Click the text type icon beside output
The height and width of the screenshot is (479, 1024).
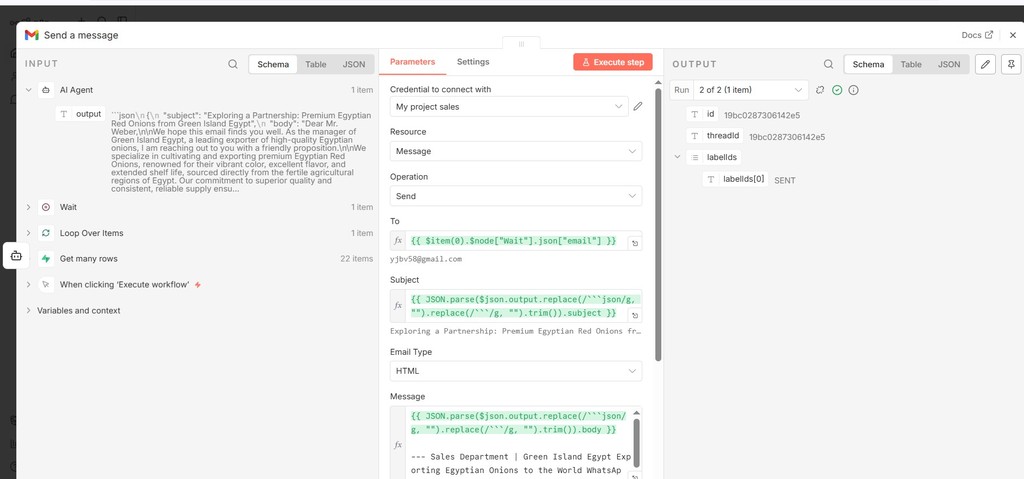click(x=64, y=114)
